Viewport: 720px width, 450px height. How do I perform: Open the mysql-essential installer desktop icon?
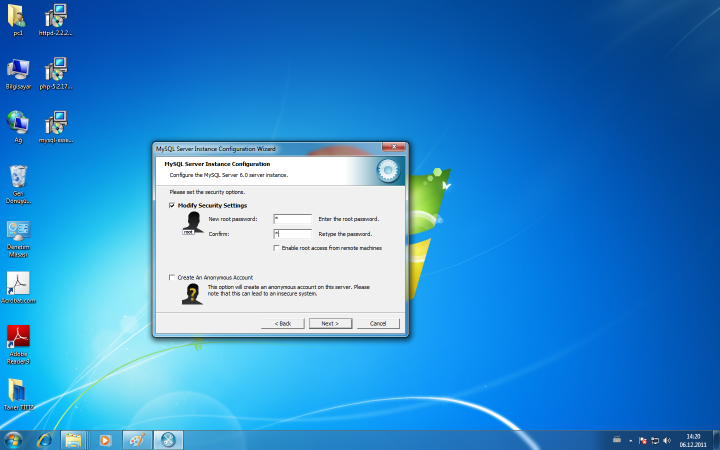pyautogui.click(x=56, y=125)
